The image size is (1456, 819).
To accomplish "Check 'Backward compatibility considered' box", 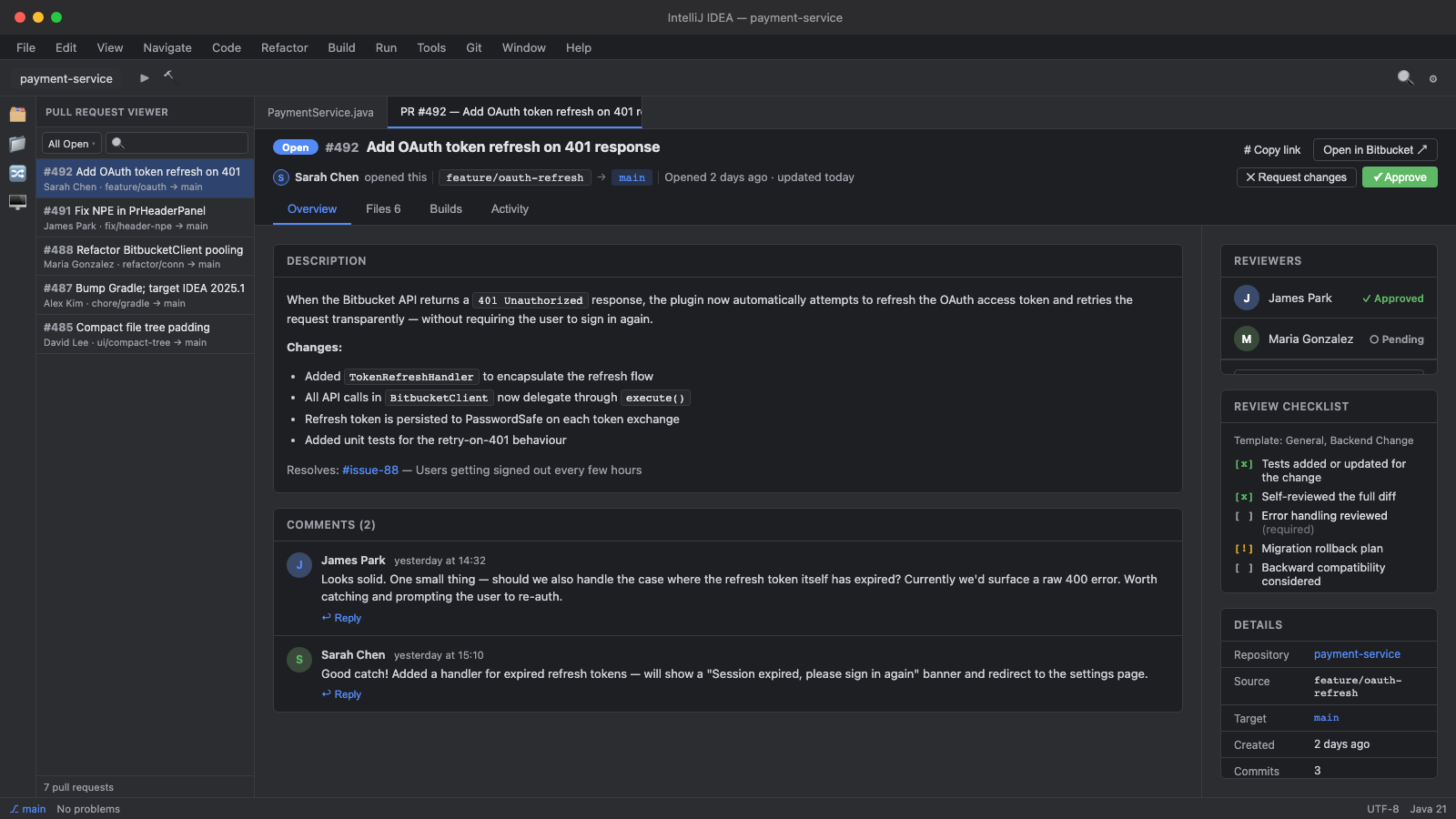I will pyautogui.click(x=1244, y=568).
